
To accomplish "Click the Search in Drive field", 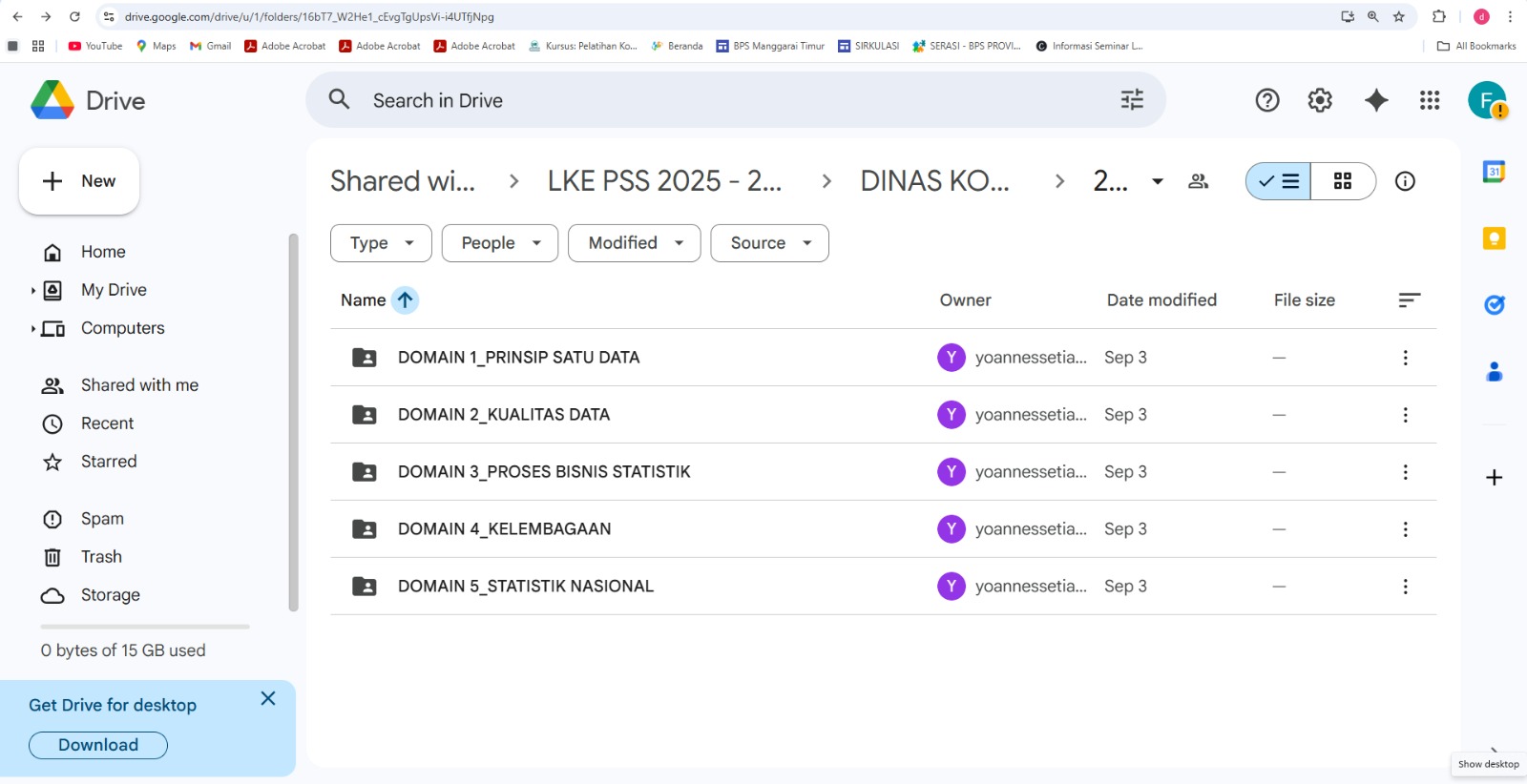I will click(x=725, y=100).
